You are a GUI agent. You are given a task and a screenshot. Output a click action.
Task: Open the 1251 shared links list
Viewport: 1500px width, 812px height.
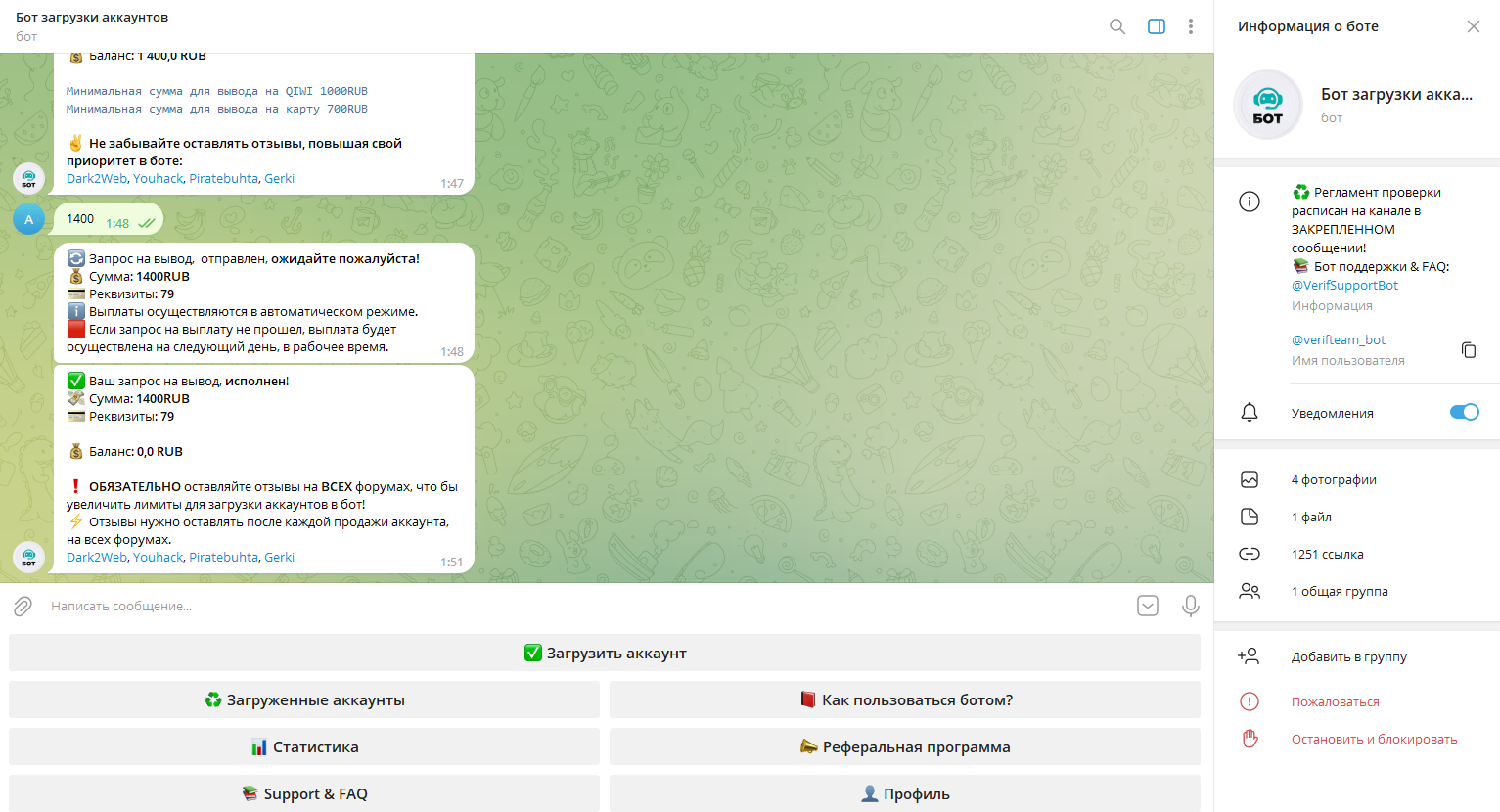pos(1327,555)
